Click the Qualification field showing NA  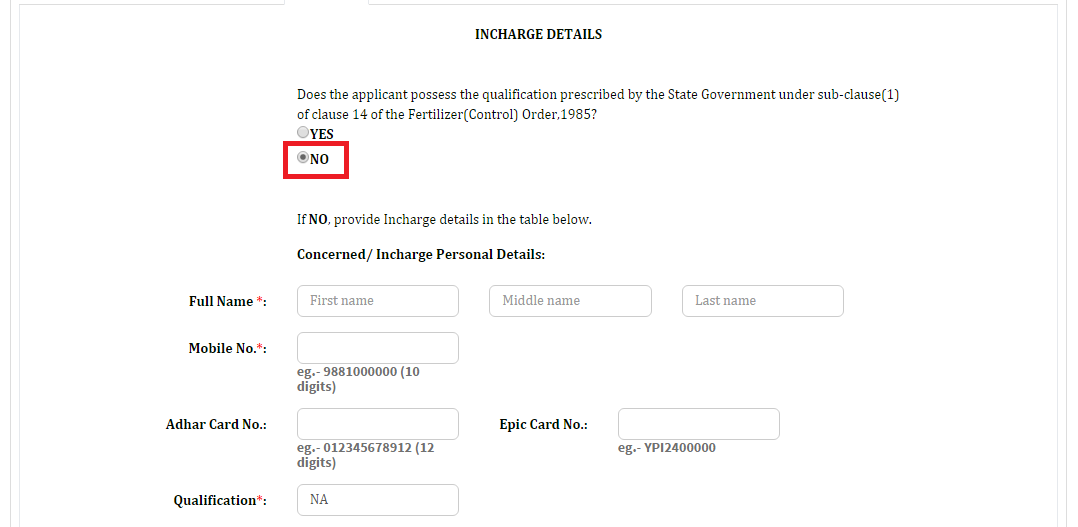(x=377, y=500)
